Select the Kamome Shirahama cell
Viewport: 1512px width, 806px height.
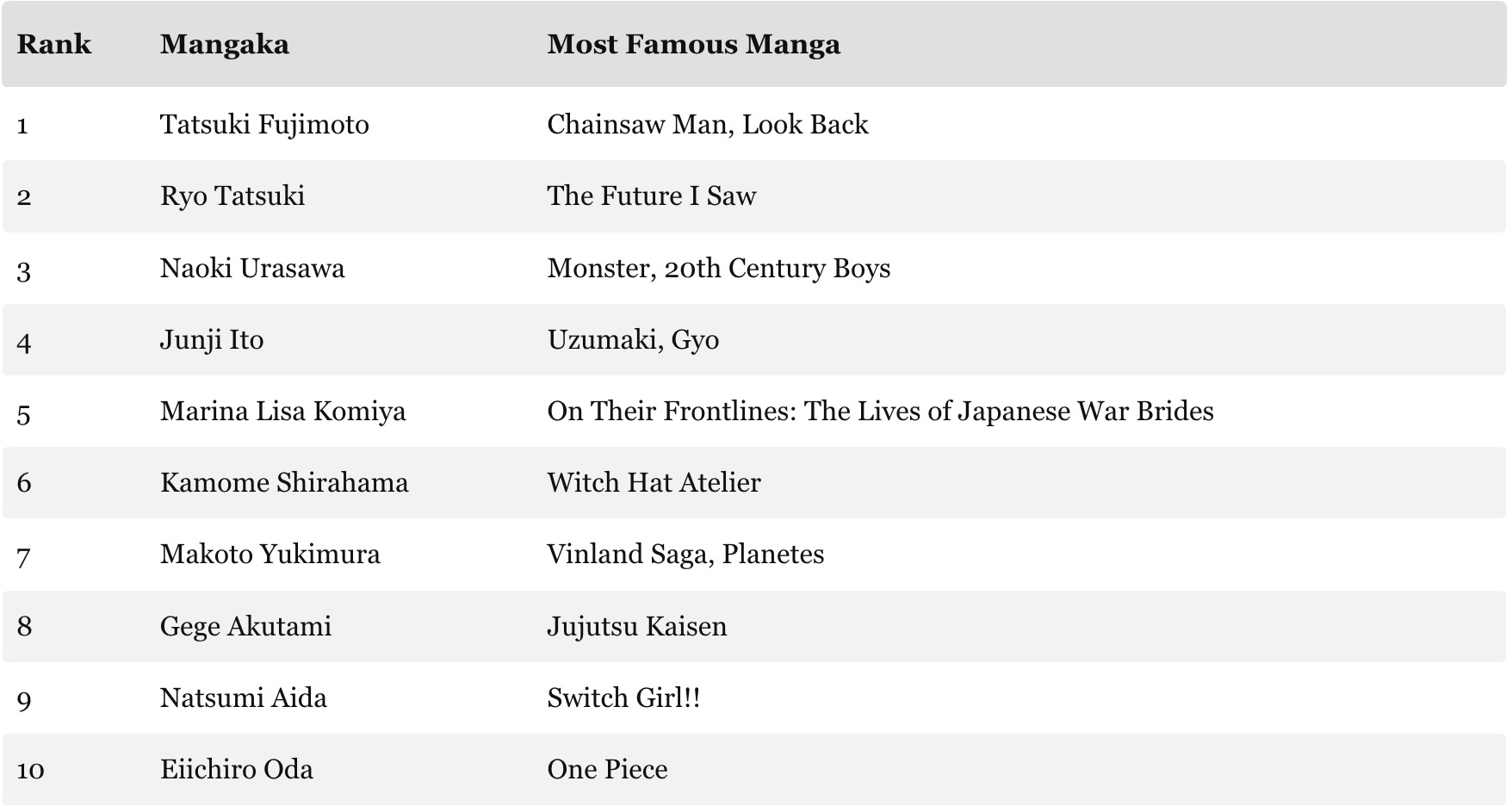click(x=284, y=483)
